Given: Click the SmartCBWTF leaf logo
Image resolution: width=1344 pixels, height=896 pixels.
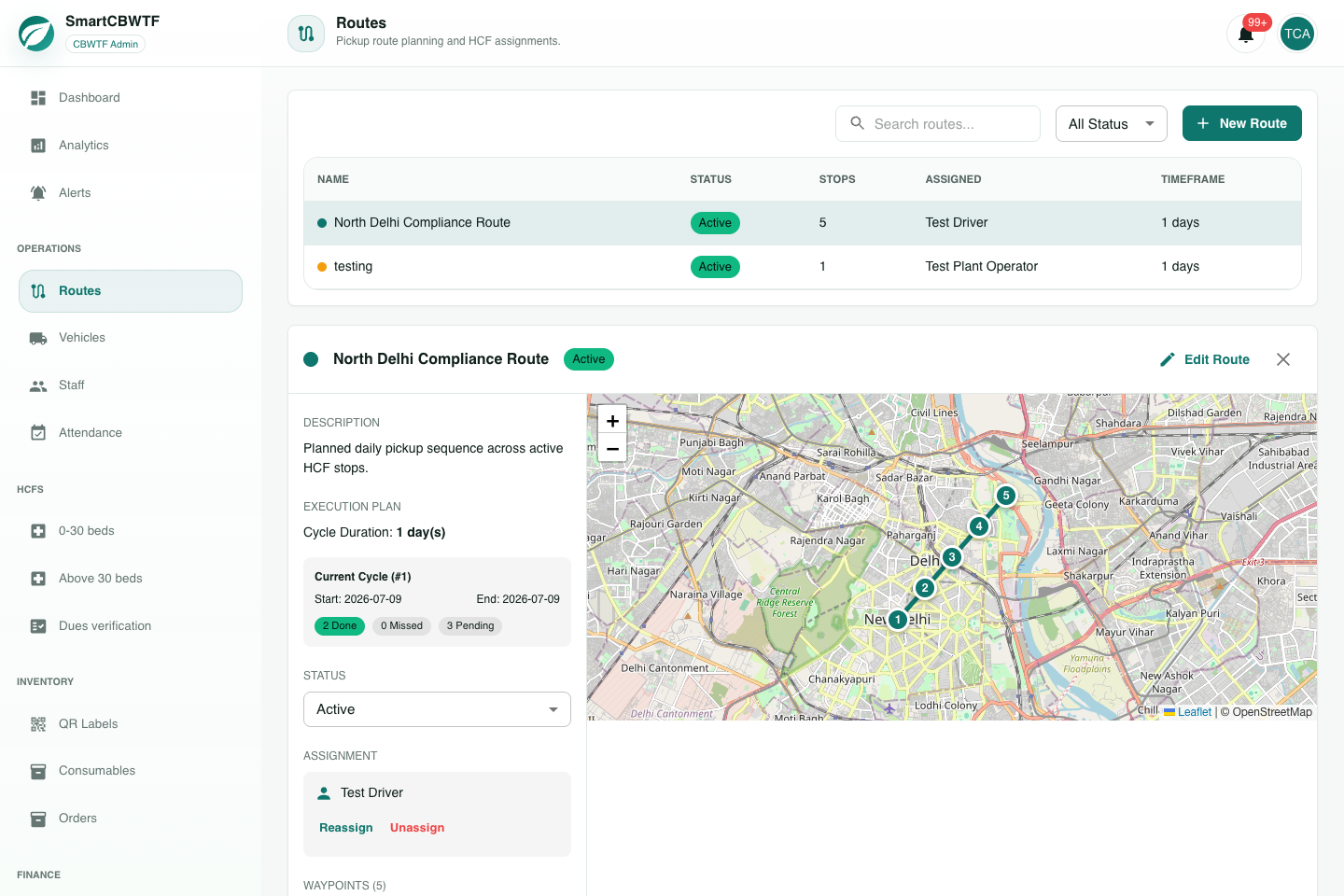Looking at the screenshot, I should tap(36, 34).
